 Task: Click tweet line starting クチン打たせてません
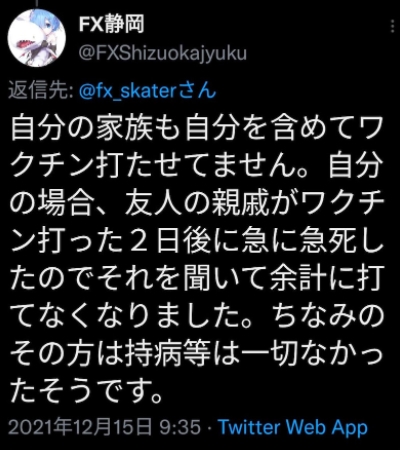pos(197,165)
